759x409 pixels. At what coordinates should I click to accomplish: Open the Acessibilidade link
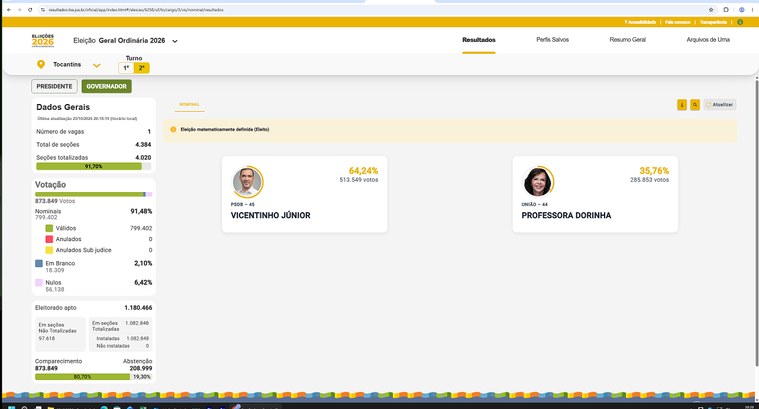tap(640, 22)
